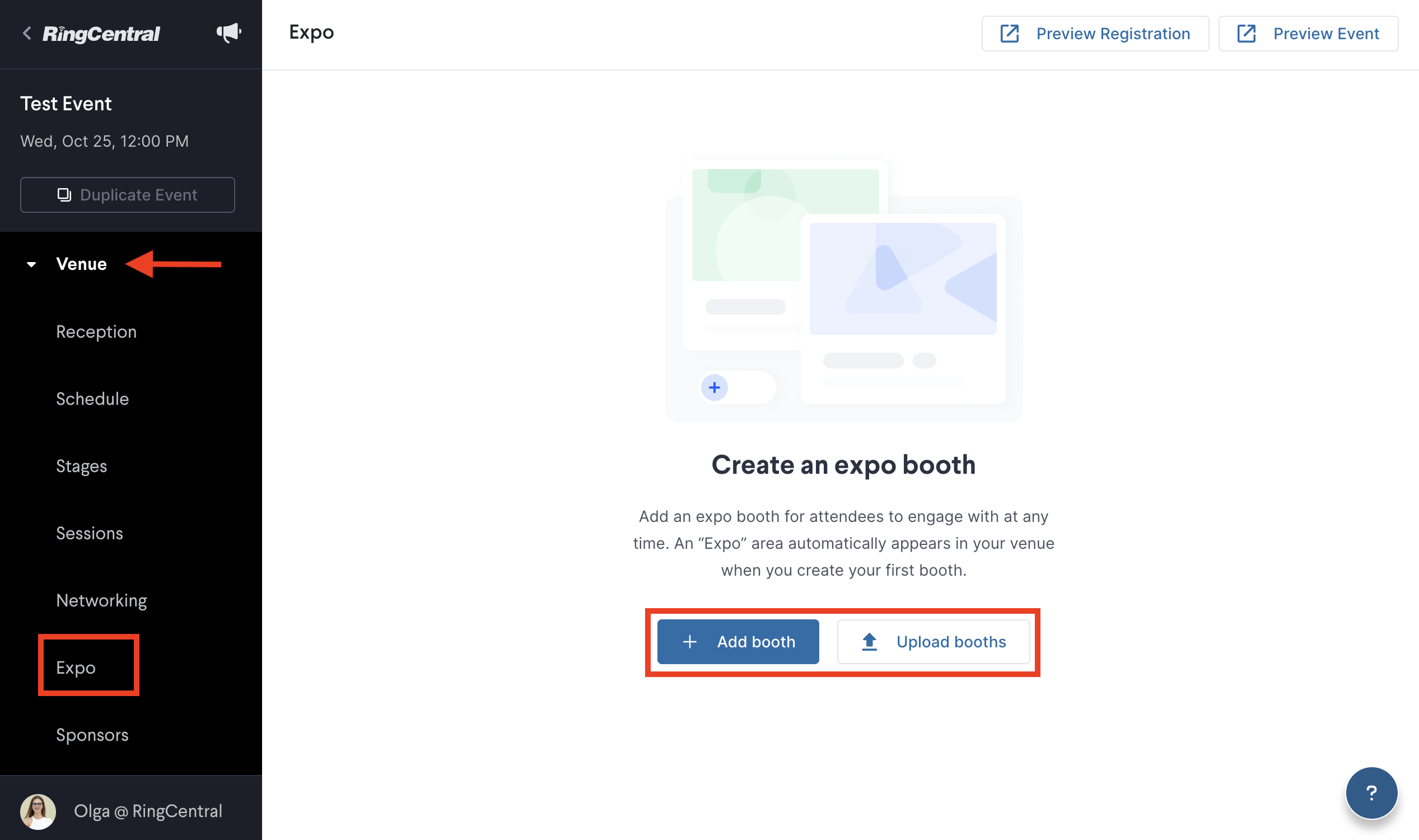The image size is (1419, 840).
Task: Click the RingCentral logo
Action: (101, 34)
